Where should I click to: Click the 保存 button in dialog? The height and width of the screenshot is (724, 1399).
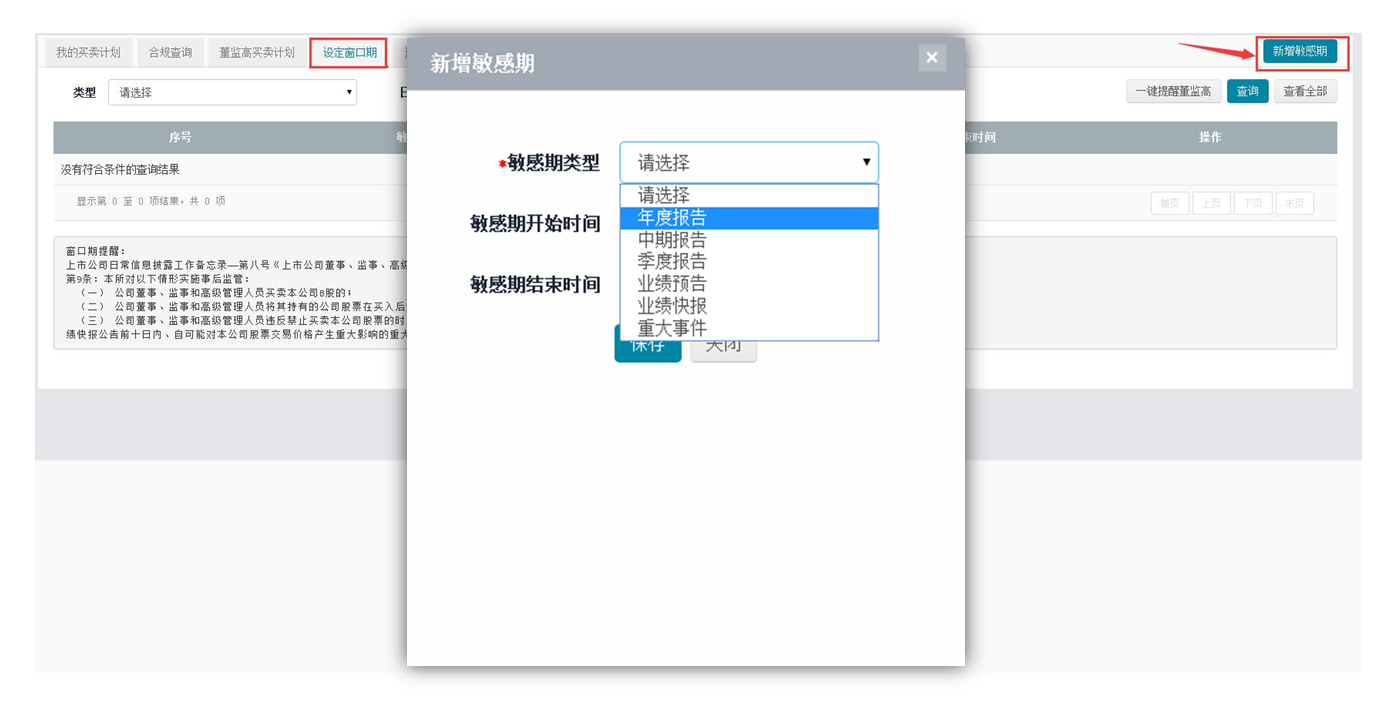(648, 345)
